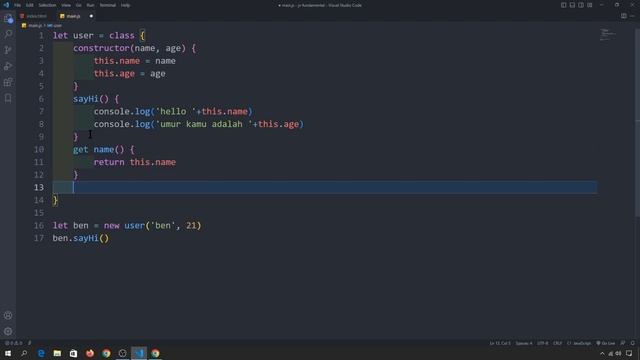Screen dimensions: 640x360
Task: Open the OBS Studio taskbar icon
Action: coord(122,353)
